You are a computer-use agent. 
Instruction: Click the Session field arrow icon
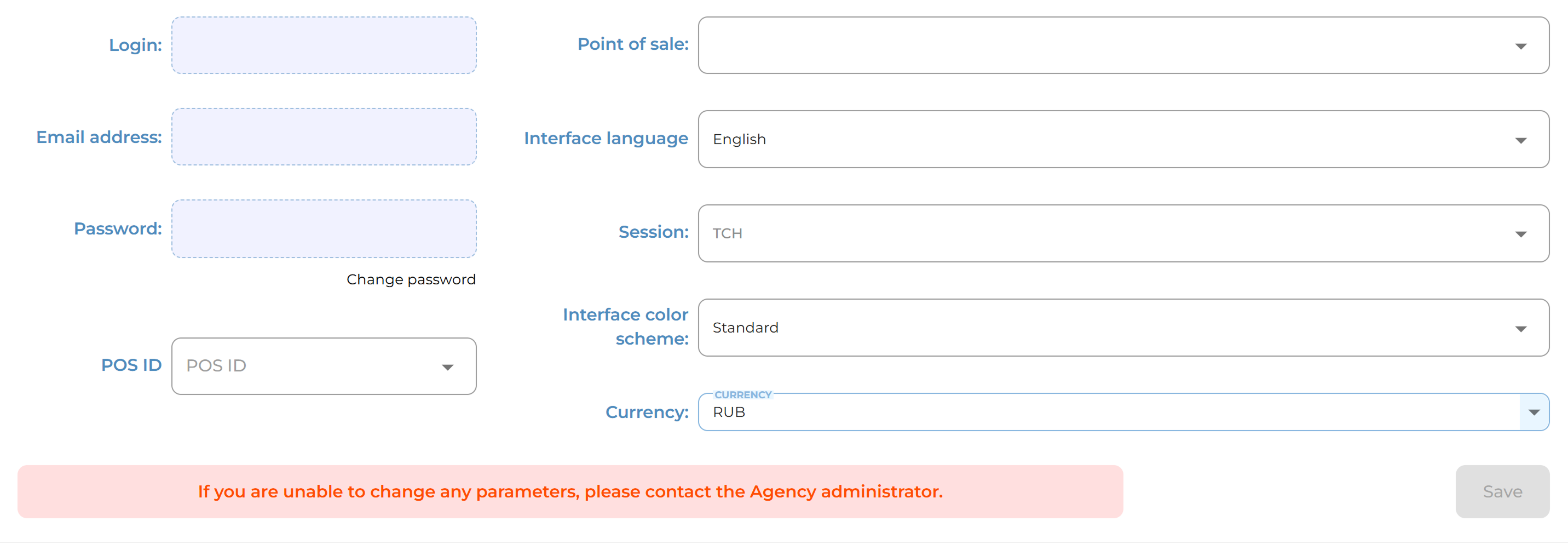(1520, 234)
